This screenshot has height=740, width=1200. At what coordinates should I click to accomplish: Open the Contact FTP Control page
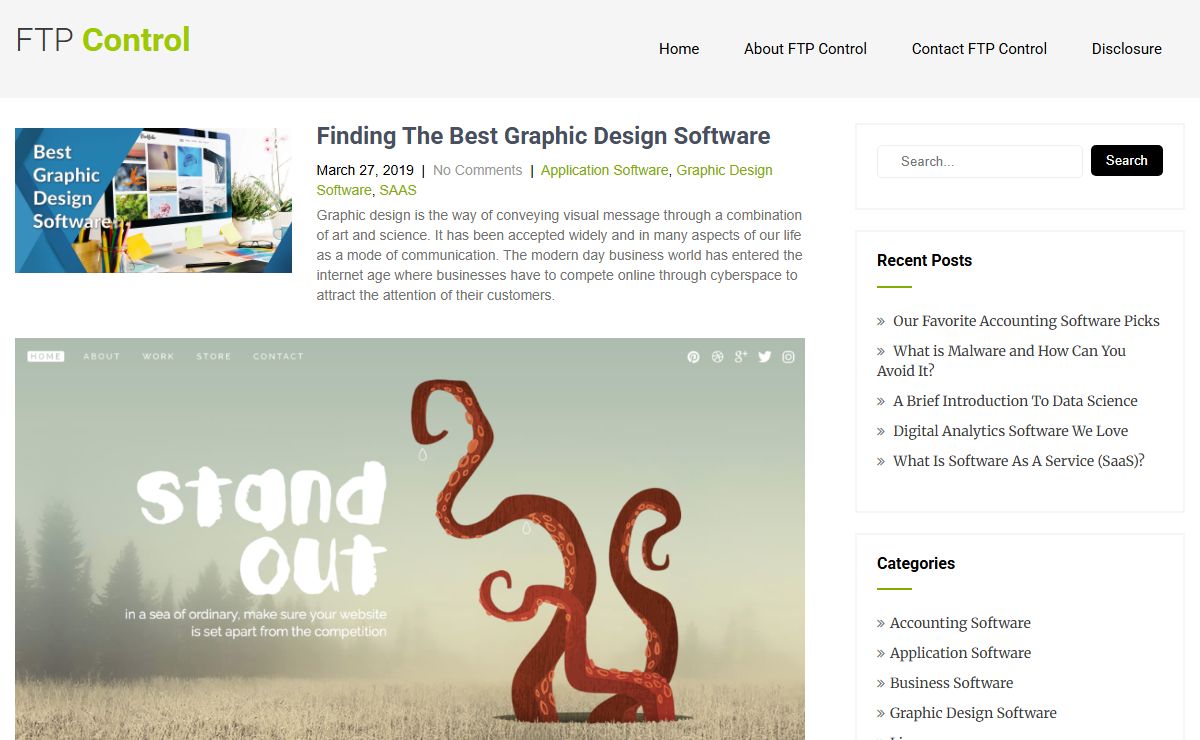click(x=979, y=49)
